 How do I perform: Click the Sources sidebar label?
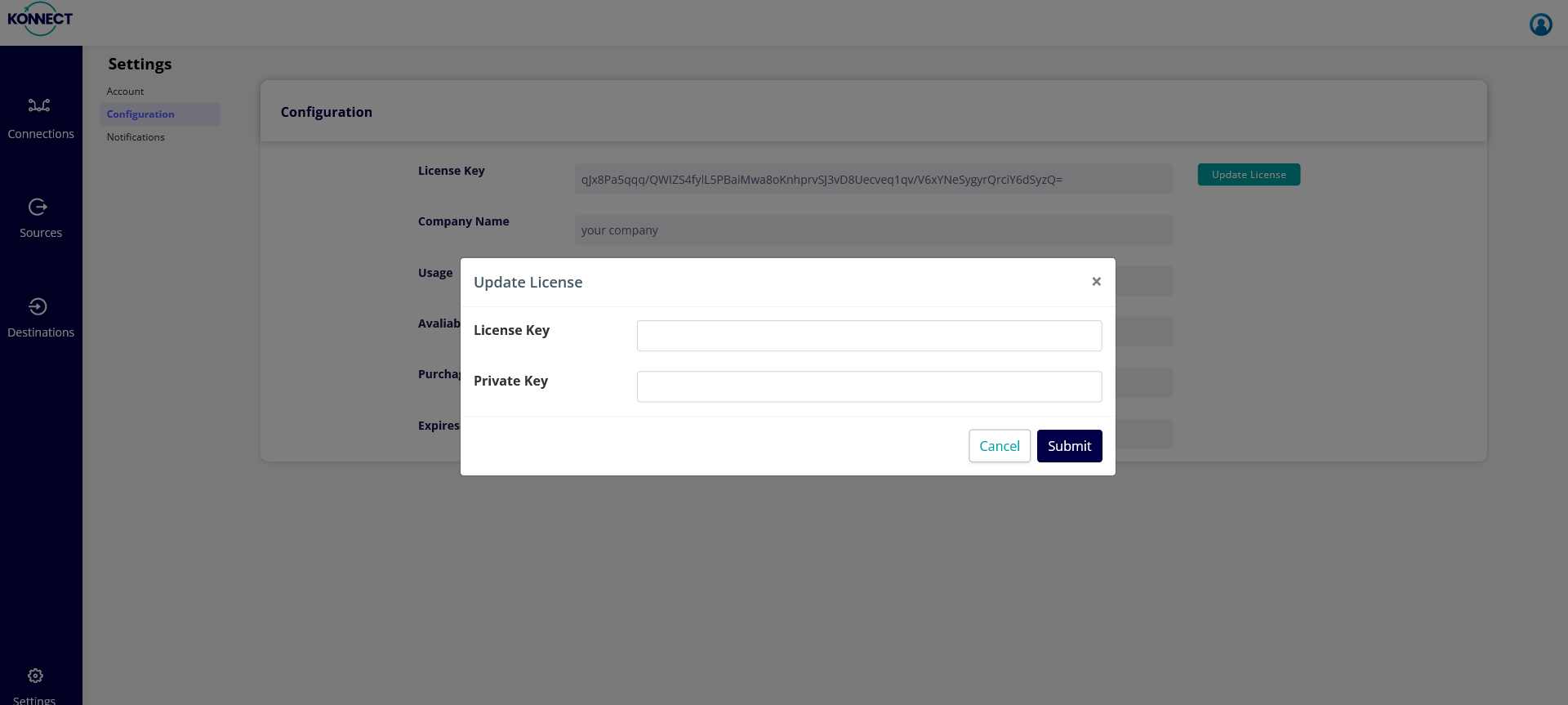tap(41, 233)
